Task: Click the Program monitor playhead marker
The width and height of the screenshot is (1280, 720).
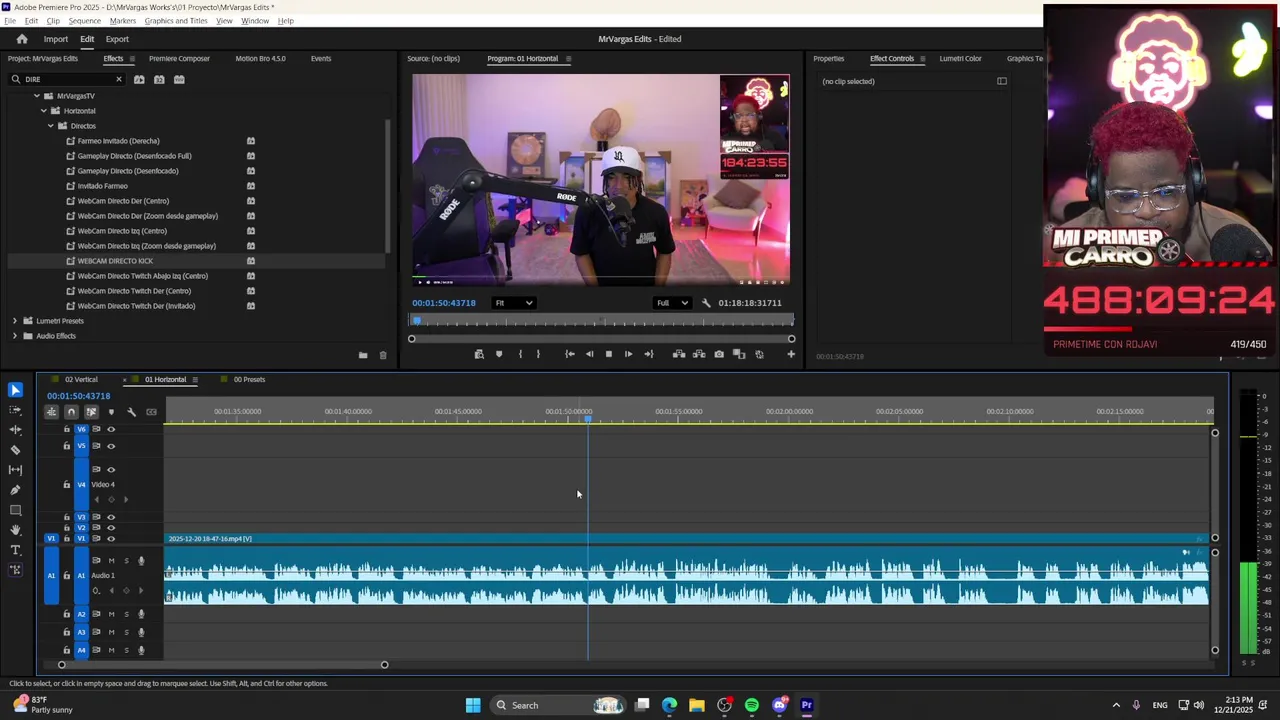Action: tap(416, 321)
